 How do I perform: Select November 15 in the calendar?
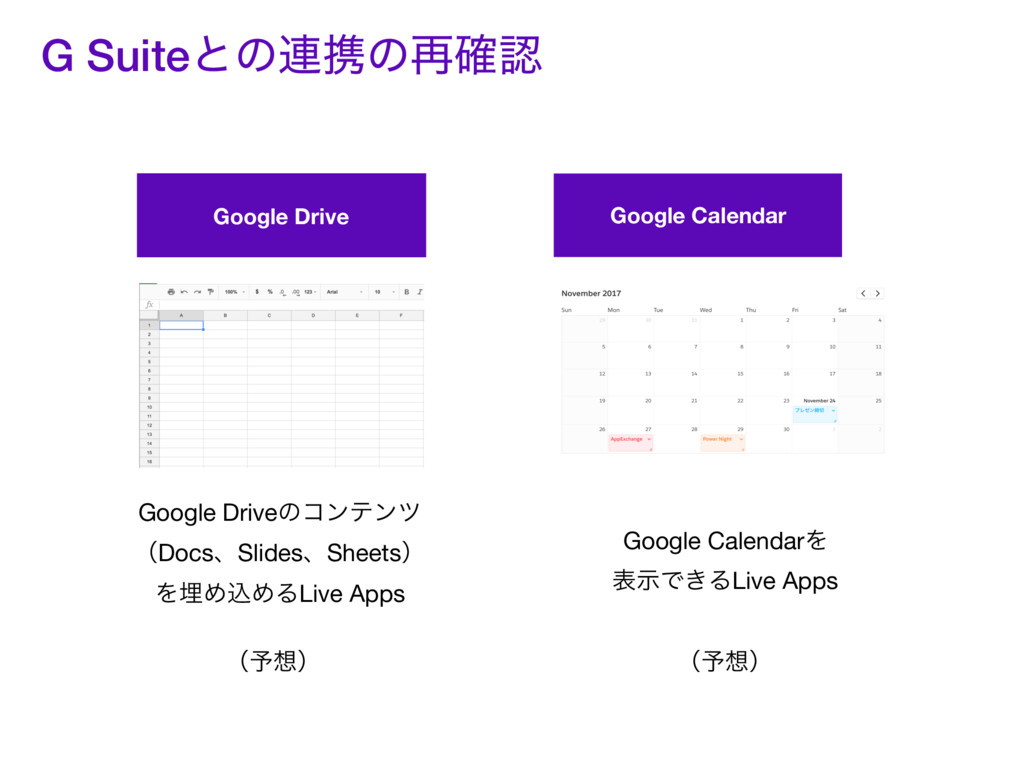tap(722, 383)
